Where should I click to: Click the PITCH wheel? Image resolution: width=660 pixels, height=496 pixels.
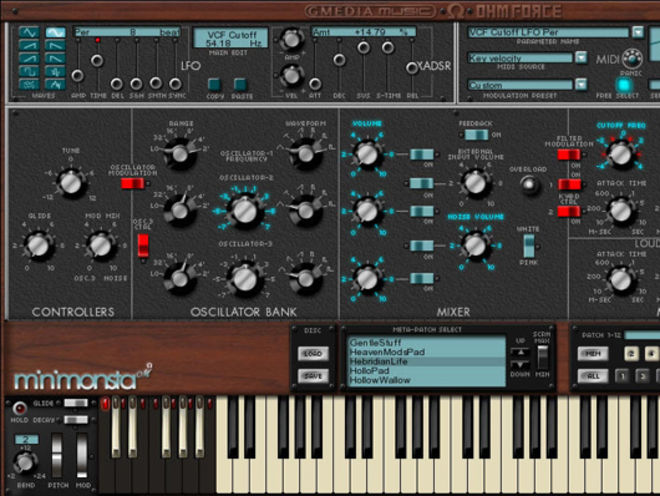click(56, 456)
